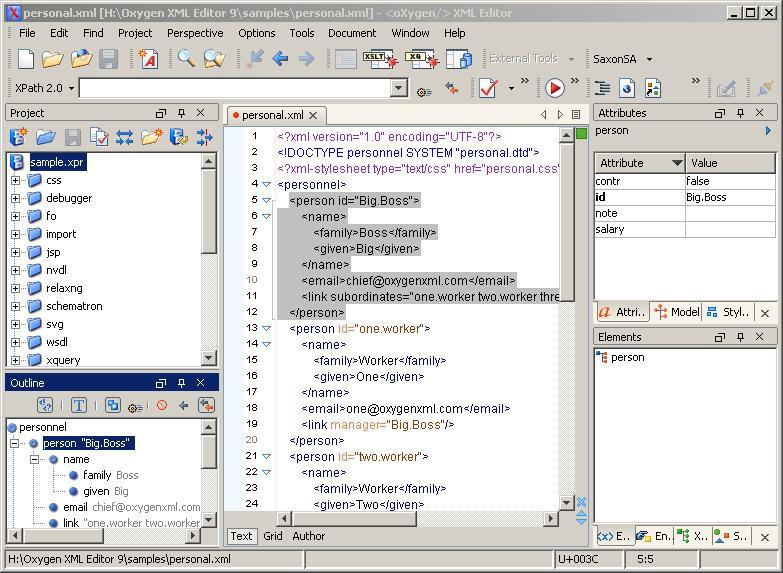The image size is (783, 573).
Task: Click the Project tree vertical scrollbar down arrow
Action: click(x=209, y=358)
